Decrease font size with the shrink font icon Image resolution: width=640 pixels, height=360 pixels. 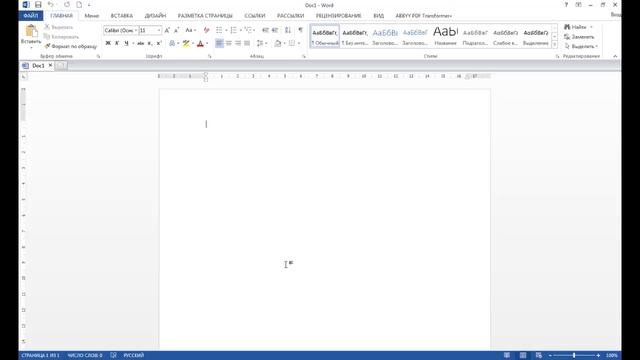(176, 30)
